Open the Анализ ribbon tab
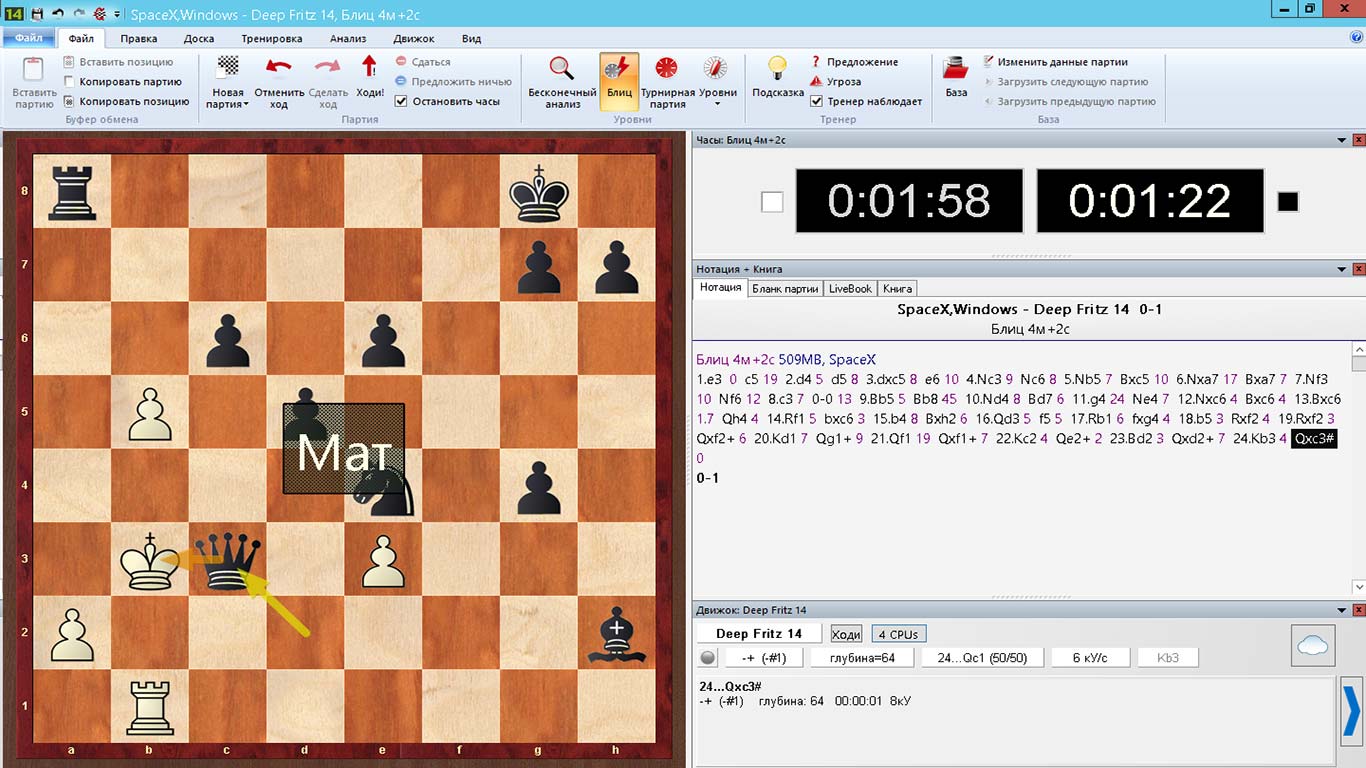Screen dimensions: 1366x768 pyautogui.click(x=347, y=39)
